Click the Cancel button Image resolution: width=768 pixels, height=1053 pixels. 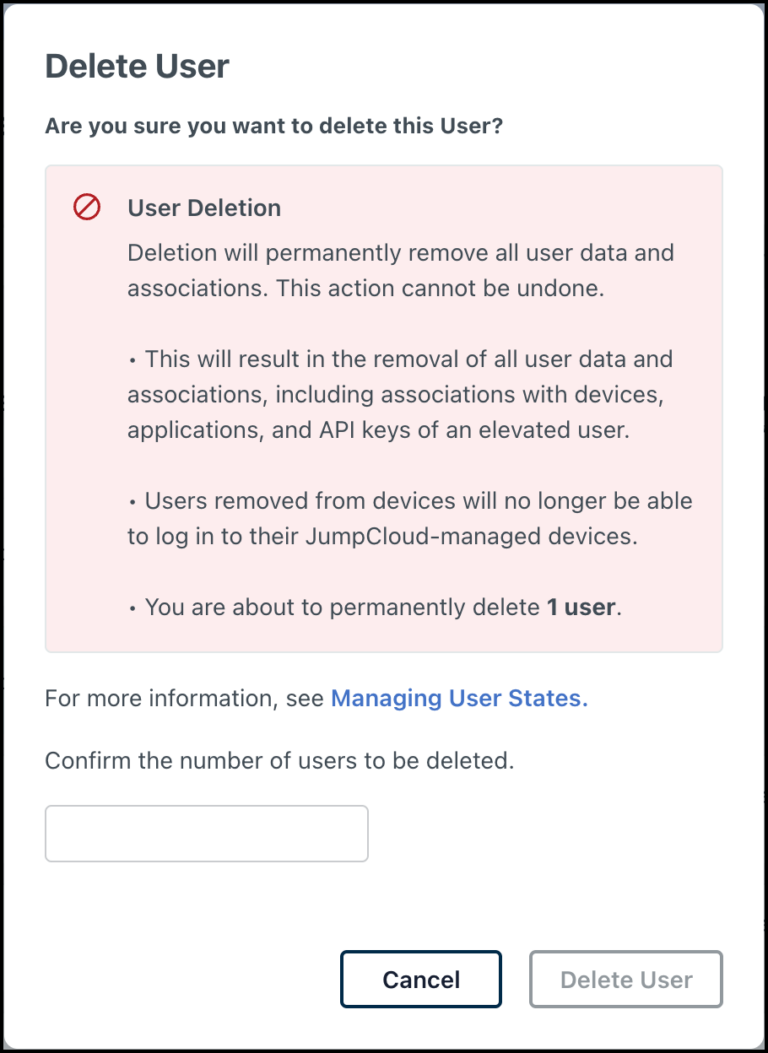coord(420,979)
